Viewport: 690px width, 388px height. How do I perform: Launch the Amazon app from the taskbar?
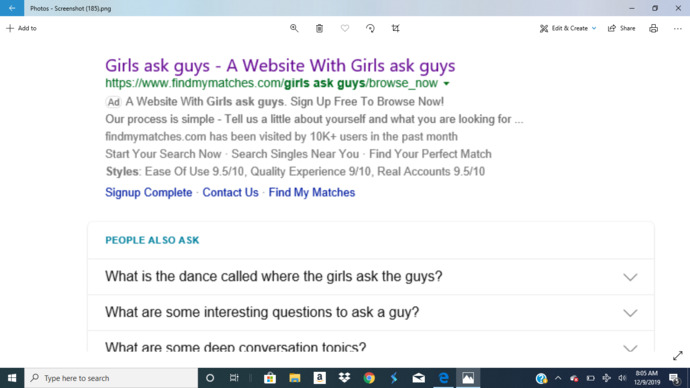[x=319, y=378]
